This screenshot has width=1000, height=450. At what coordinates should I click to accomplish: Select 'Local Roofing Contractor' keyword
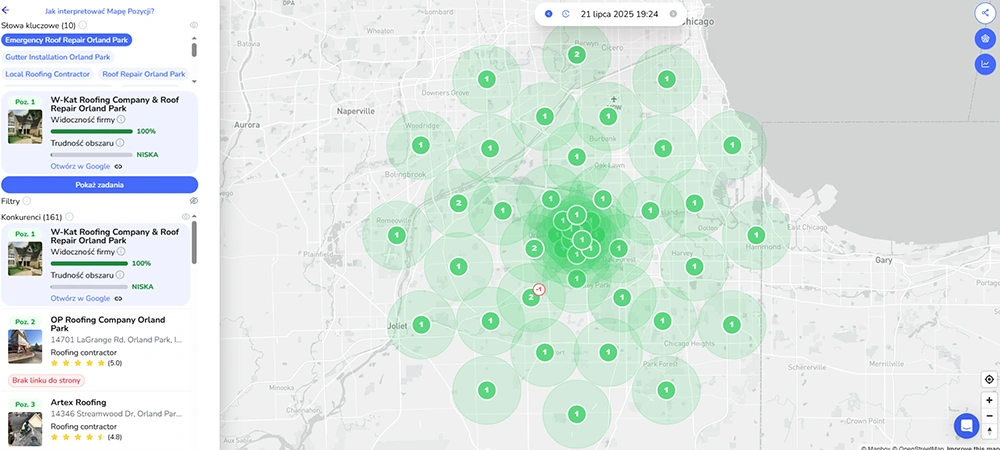48,74
